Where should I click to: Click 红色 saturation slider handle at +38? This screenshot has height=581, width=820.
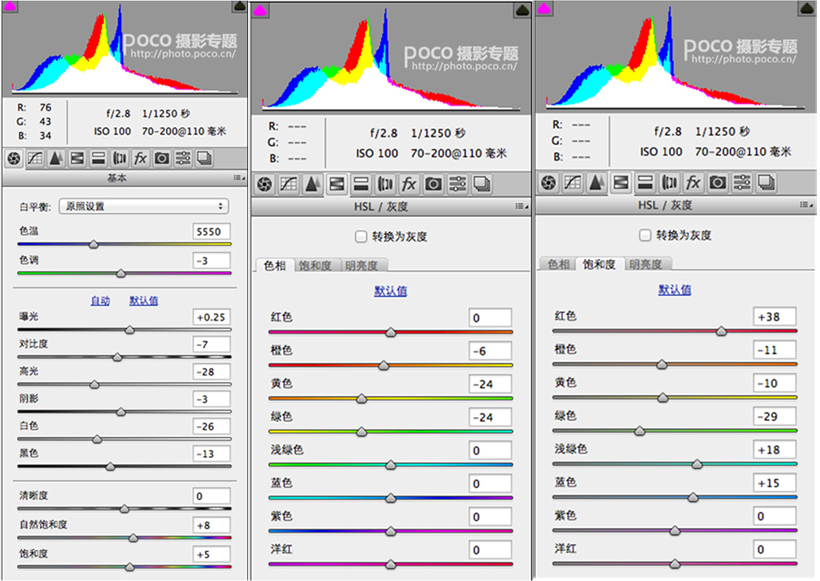pyautogui.click(x=721, y=331)
